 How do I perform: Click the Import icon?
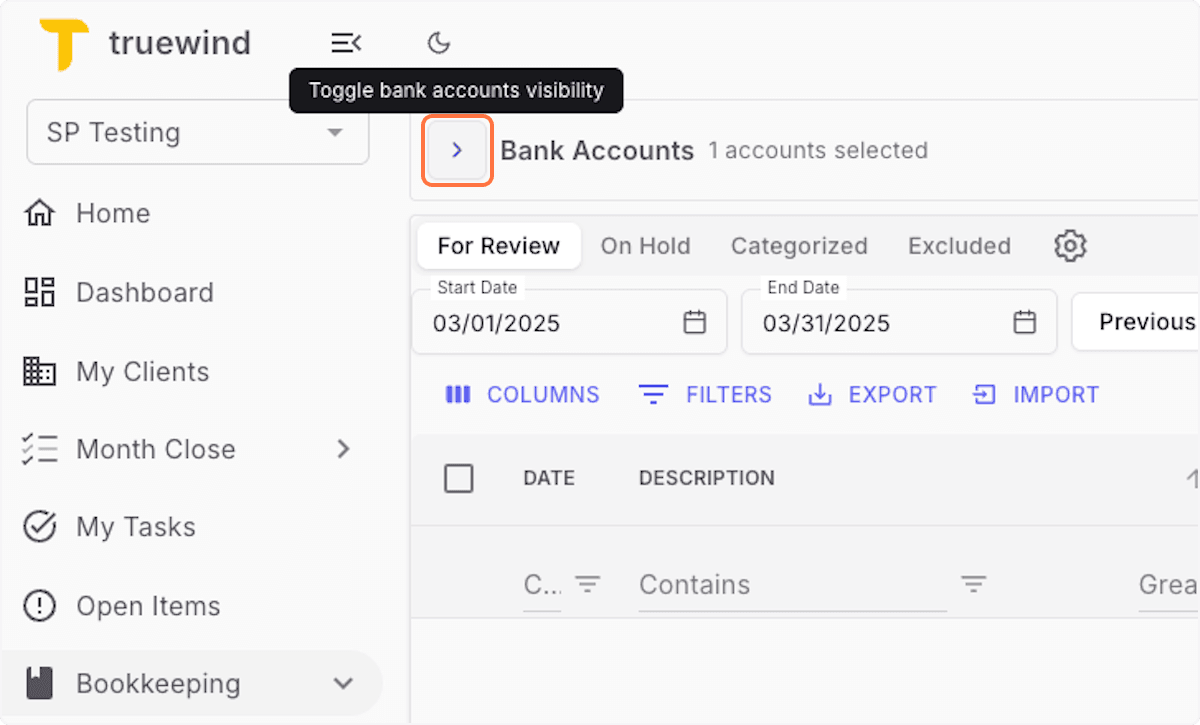pyautogui.click(x=982, y=394)
